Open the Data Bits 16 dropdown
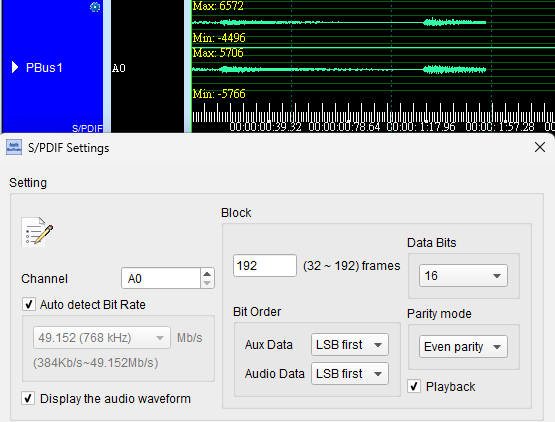 463,275
